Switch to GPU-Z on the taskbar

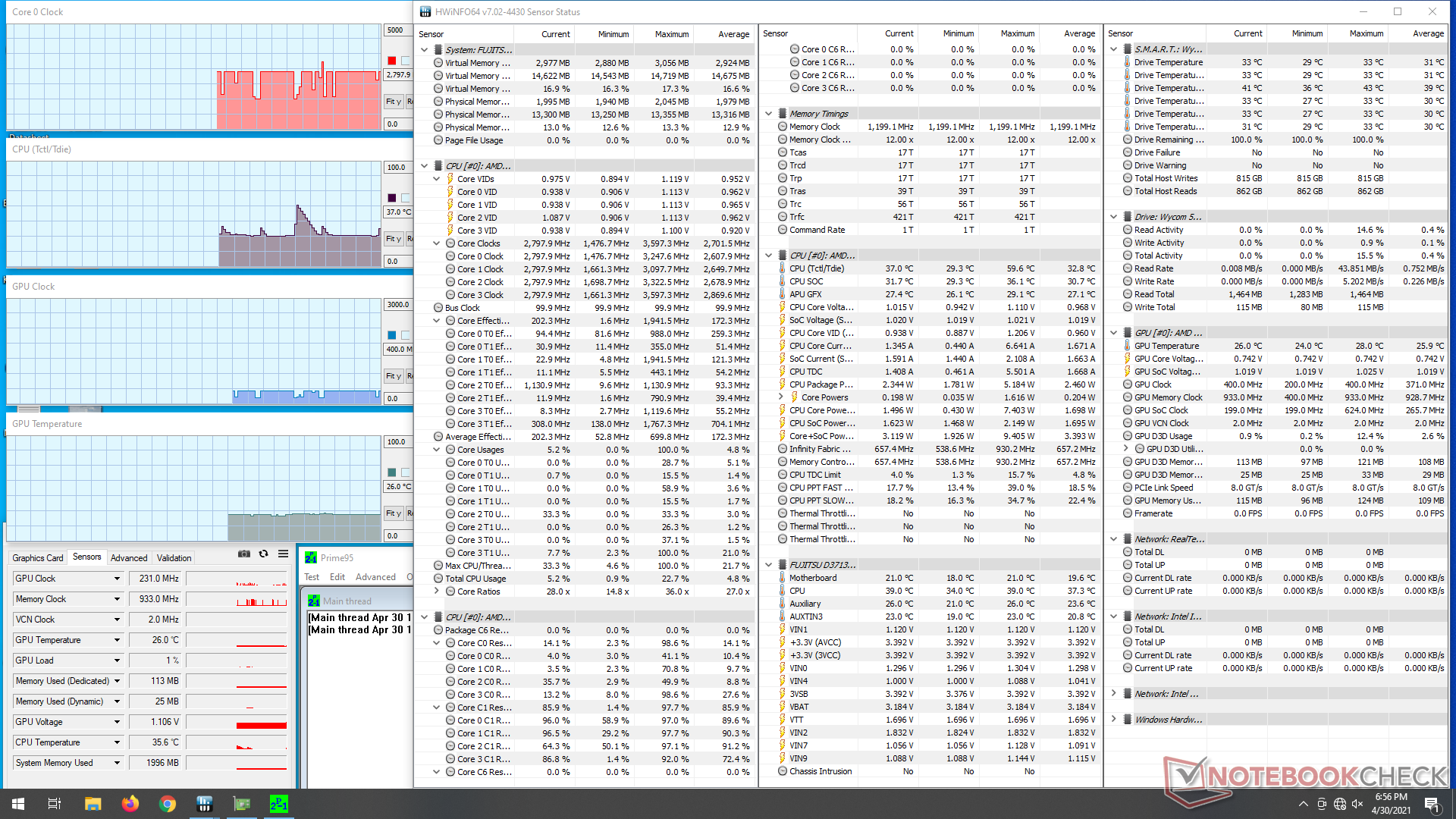click(241, 804)
